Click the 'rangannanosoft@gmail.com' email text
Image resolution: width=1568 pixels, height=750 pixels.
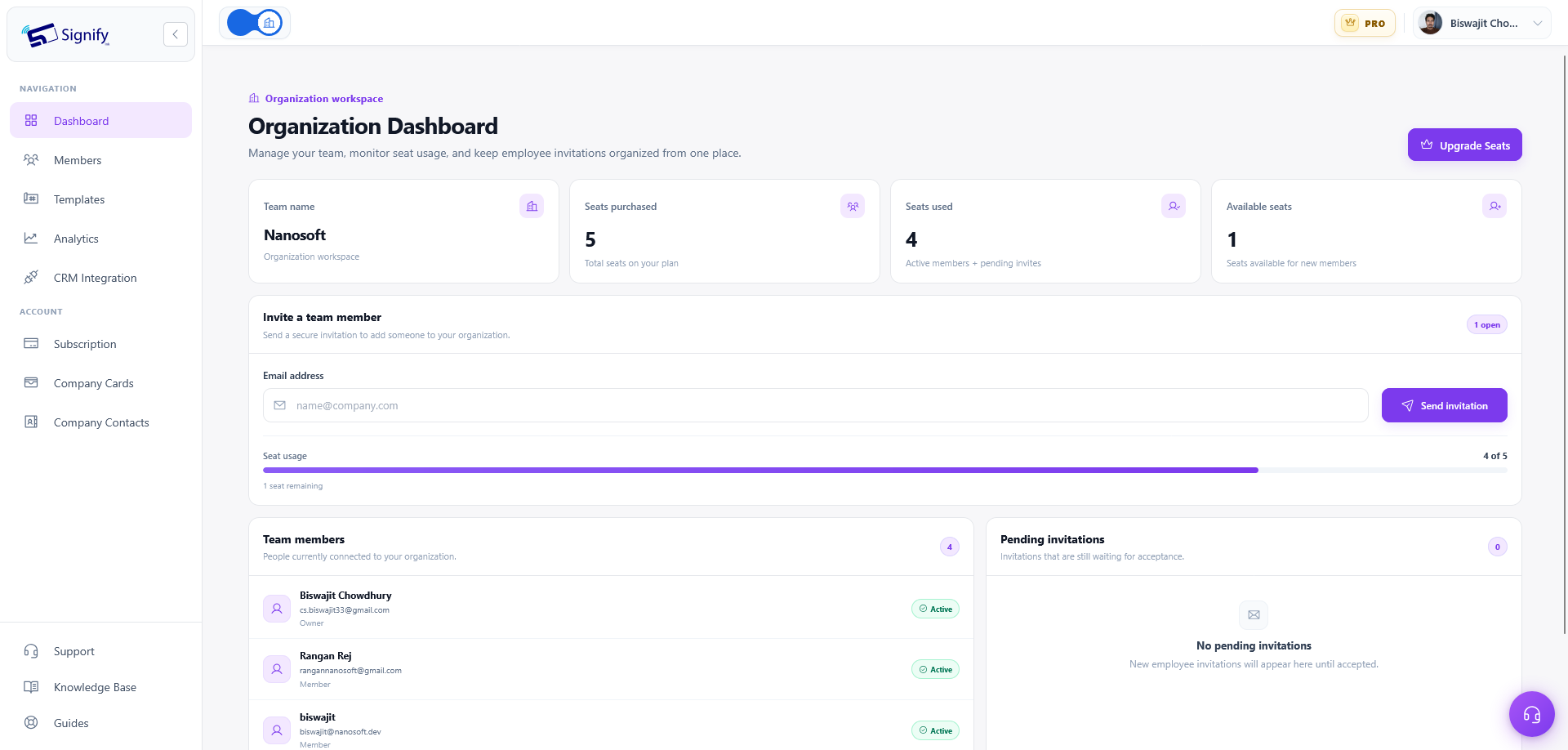click(x=350, y=671)
